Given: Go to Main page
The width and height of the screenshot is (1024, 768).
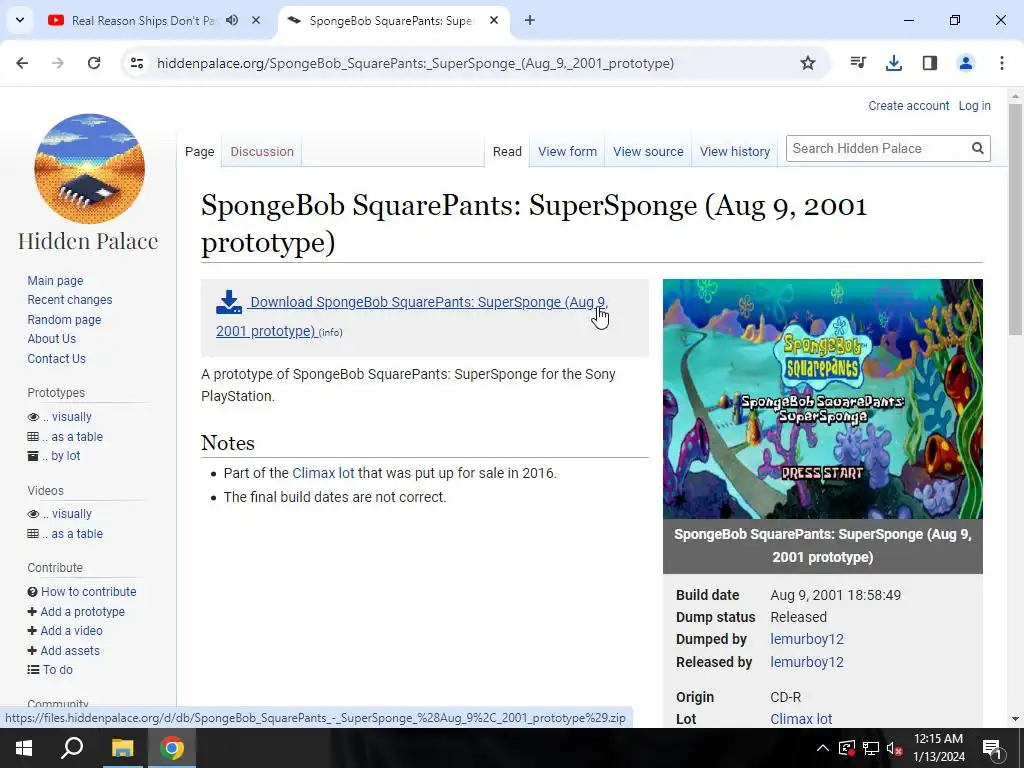Looking at the screenshot, I should pos(56,280).
